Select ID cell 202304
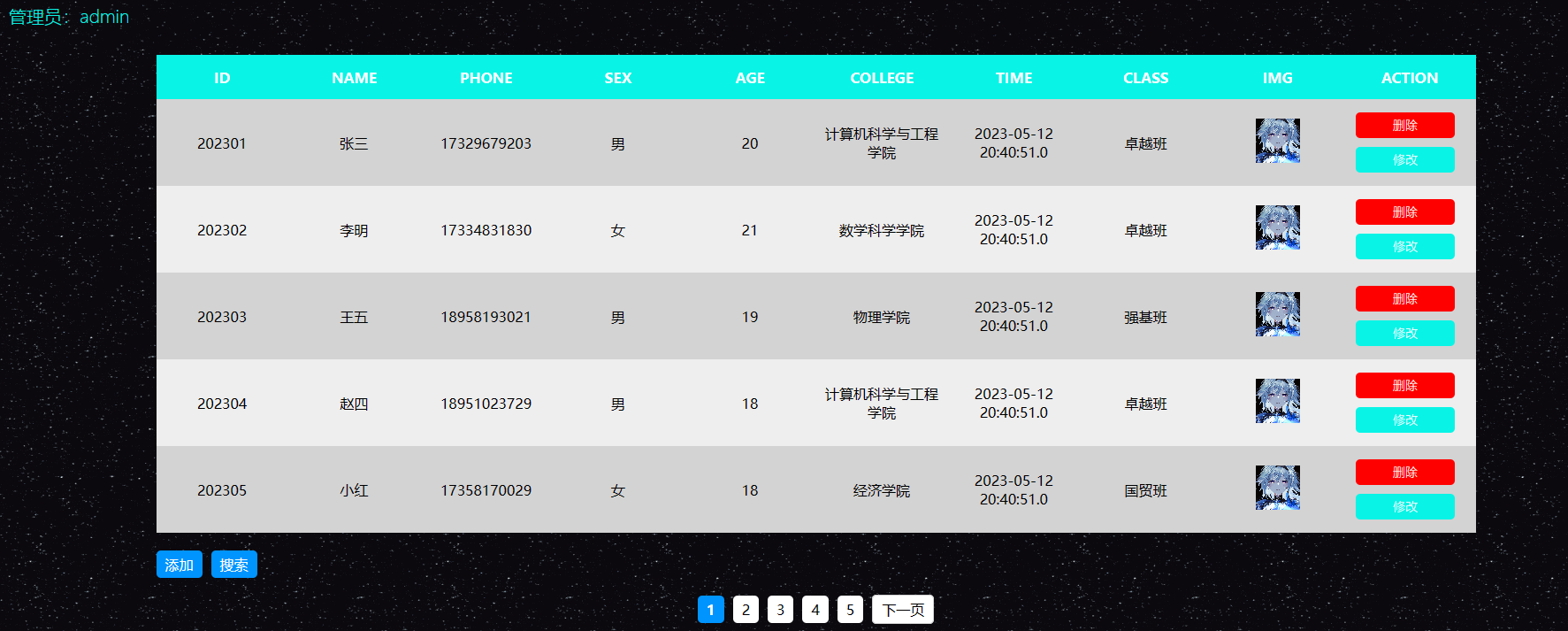Image resolution: width=1568 pixels, height=631 pixels. click(x=222, y=404)
